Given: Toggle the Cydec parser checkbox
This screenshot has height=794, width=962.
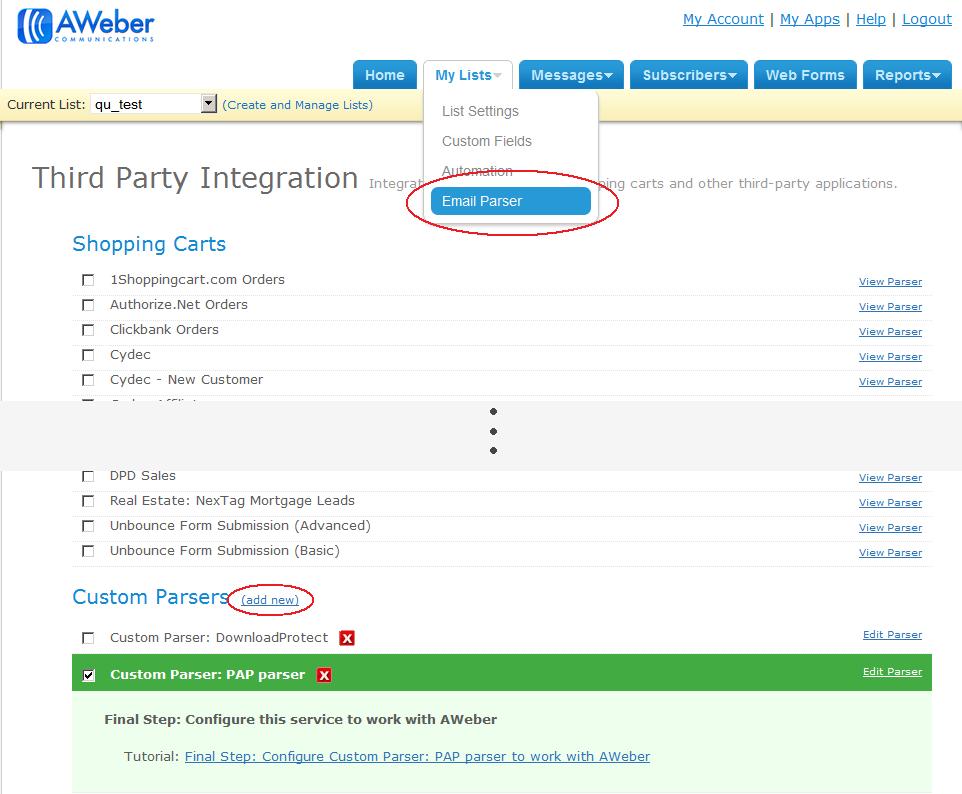Looking at the screenshot, I should [x=88, y=355].
